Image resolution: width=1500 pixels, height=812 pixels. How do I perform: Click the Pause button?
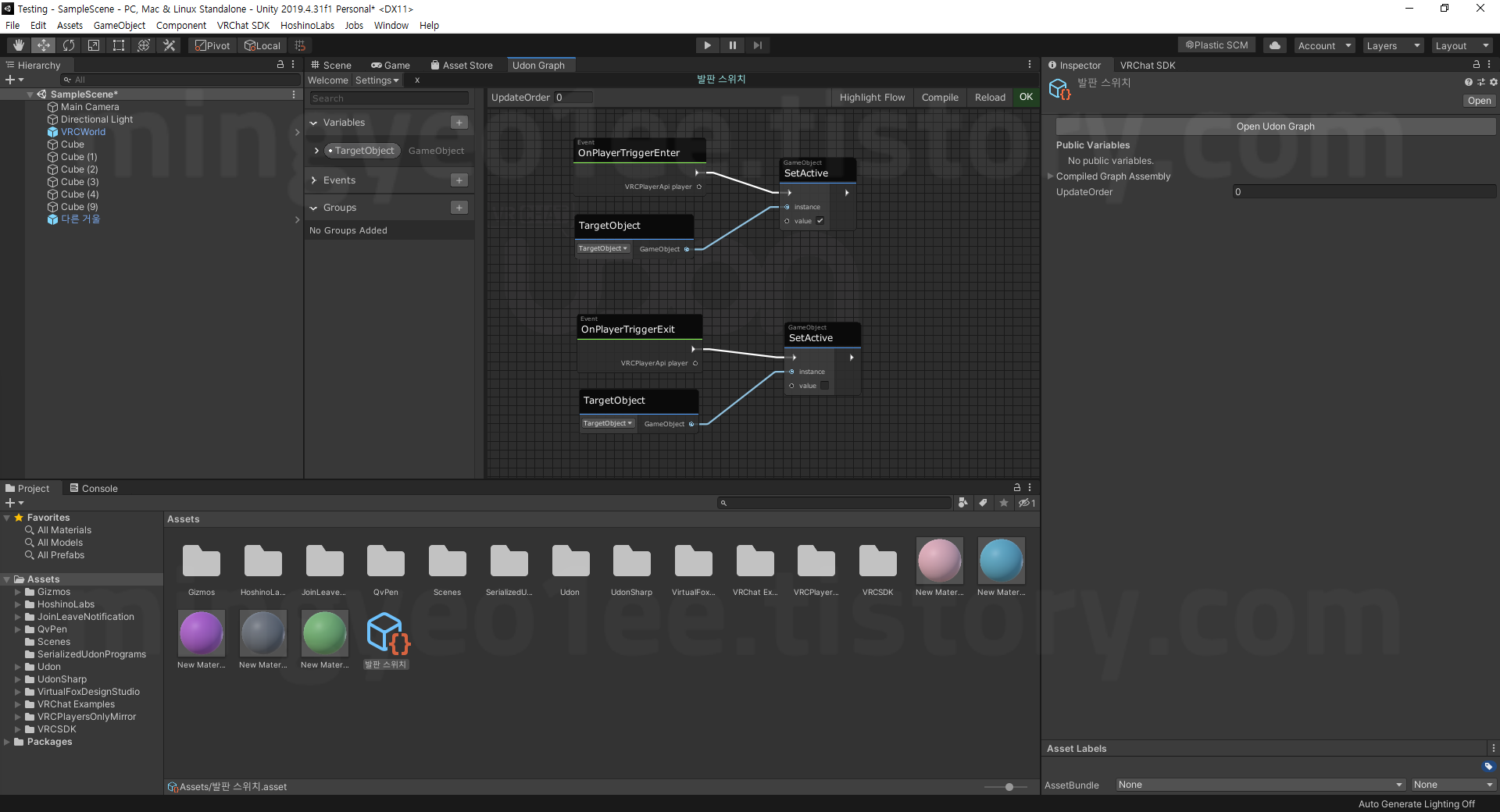pyautogui.click(x=733, y=45)
